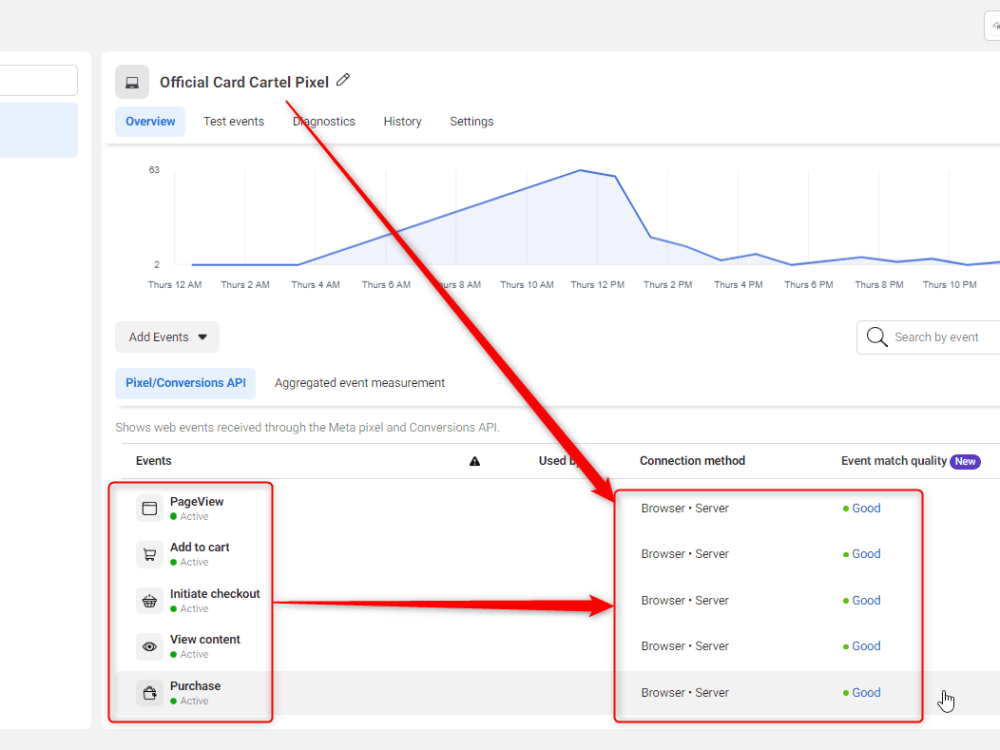The width and height of the screenshot is (1000, 750).
Task: Click the pencil edit icon beside pixel name
Action: 343,80
